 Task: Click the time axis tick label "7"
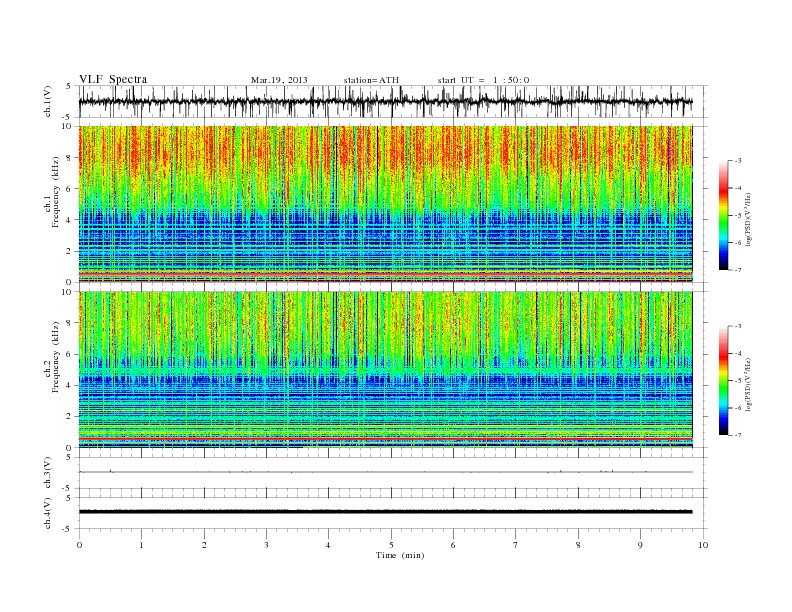(x=516, y=545)
